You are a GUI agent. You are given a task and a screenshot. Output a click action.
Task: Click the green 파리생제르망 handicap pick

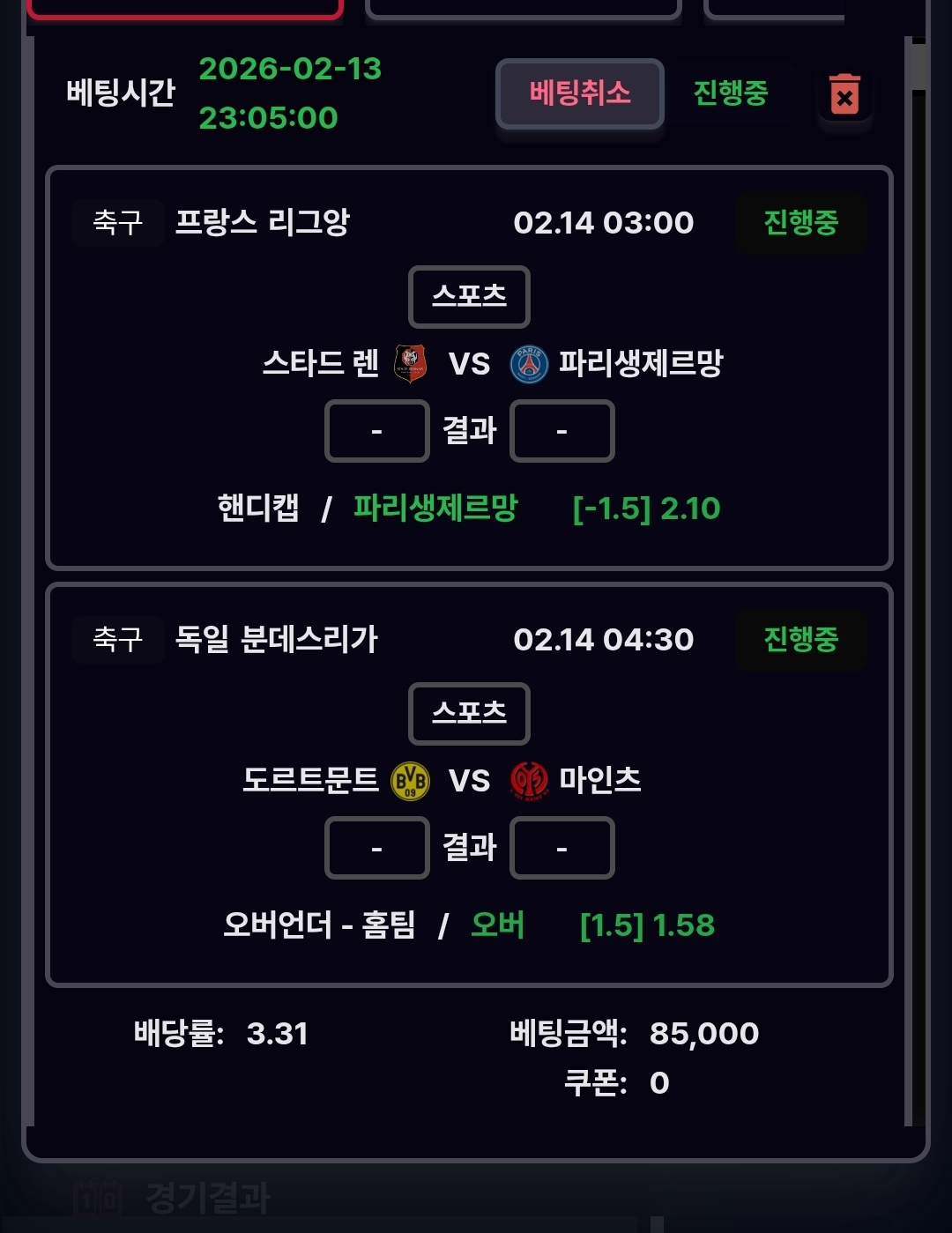click(x=435, y=508)
